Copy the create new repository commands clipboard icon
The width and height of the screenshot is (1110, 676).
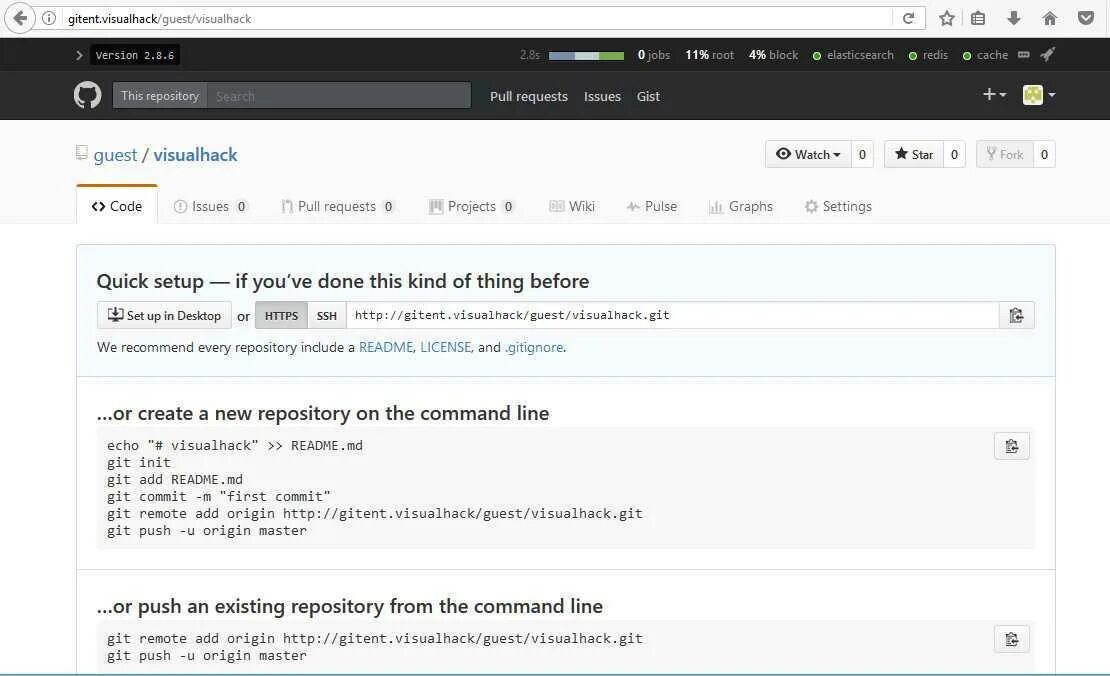click(1012, 446)
